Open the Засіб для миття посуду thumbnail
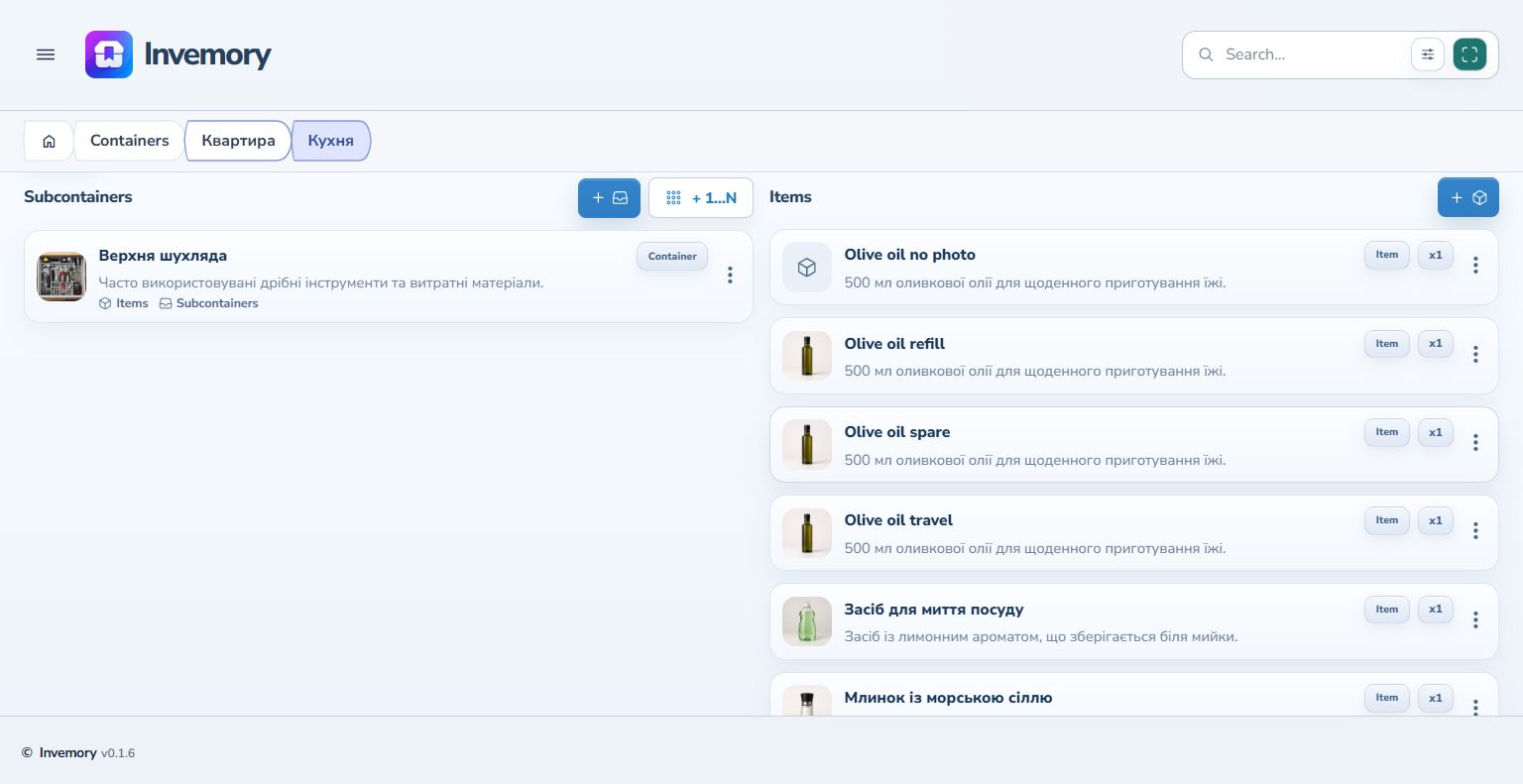The height and width of the screenshot is (784, 1523). click(807, 621)
